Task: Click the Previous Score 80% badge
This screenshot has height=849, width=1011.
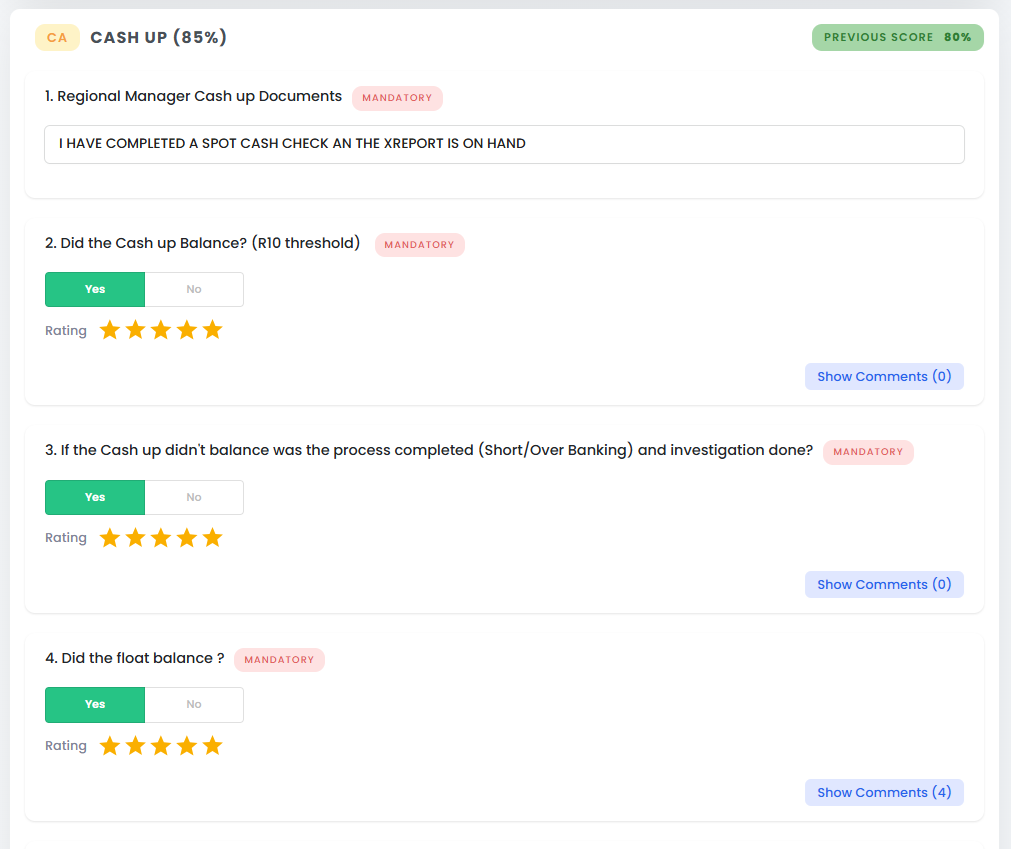Action: coord(897,37)
